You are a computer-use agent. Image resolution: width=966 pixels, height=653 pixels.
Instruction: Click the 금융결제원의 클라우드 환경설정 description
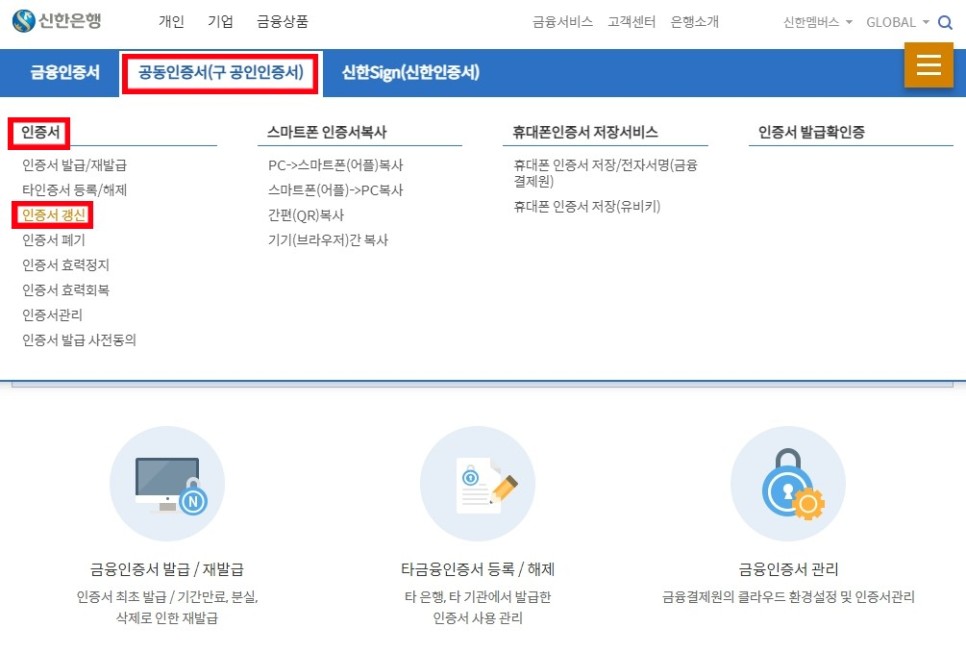(x=788, y=596)
